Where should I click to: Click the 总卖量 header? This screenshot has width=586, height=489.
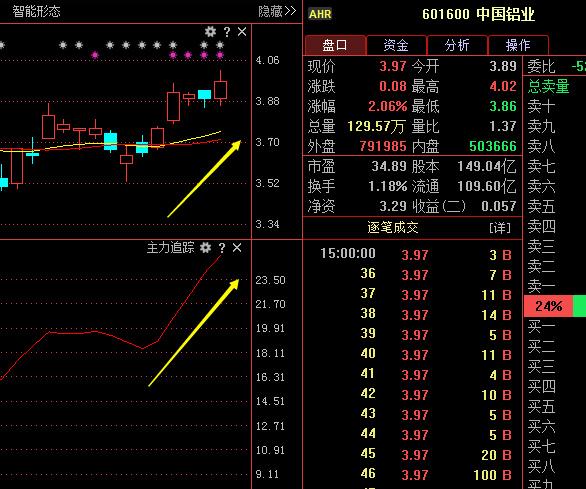[548, 86]
